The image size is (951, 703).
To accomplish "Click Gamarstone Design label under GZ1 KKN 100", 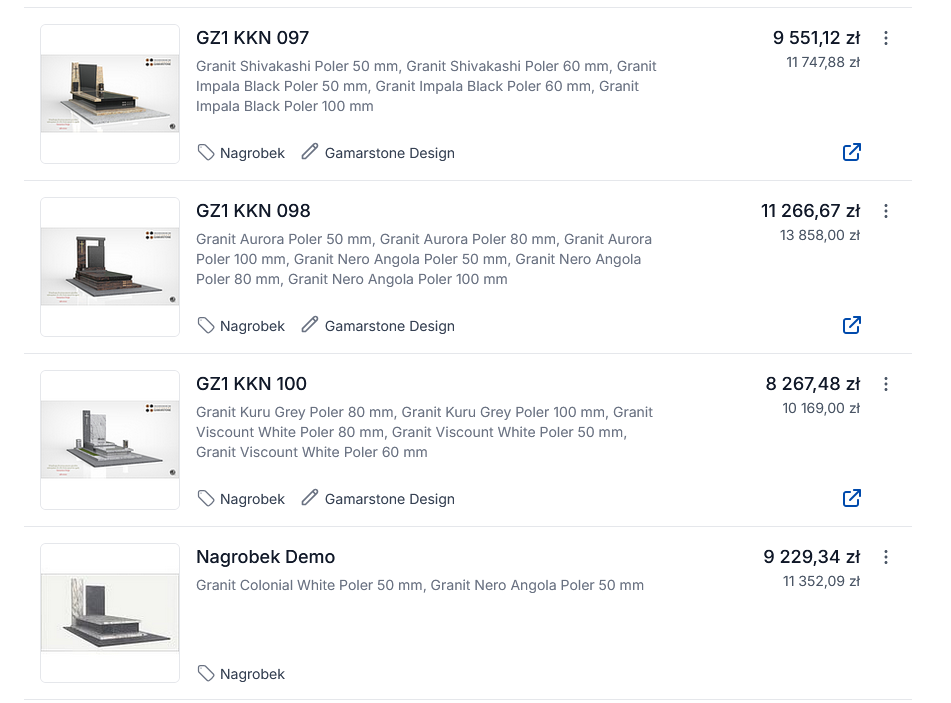I will 389,499.
